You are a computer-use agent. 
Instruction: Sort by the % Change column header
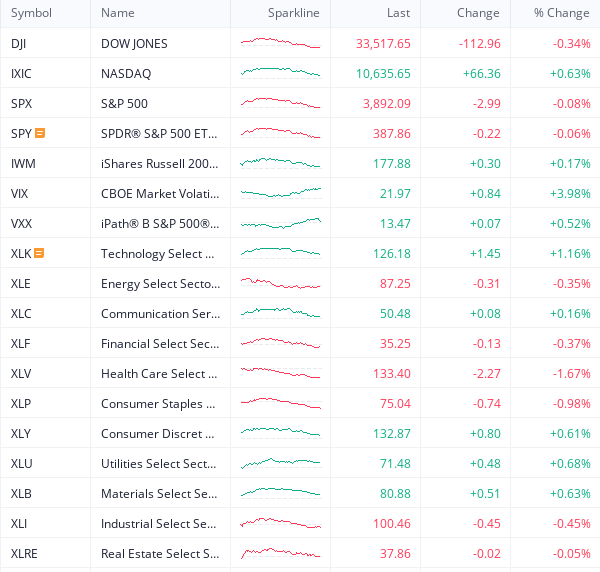(x=562, y=13)
